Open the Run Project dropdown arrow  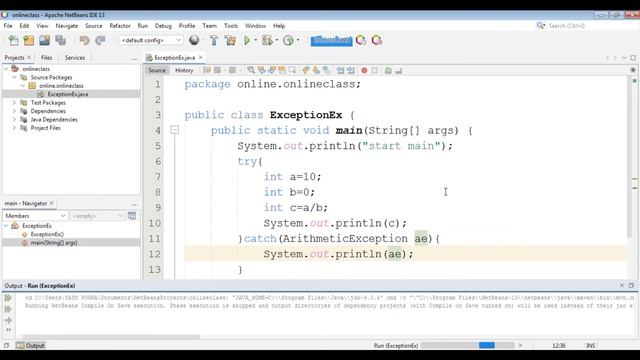256,40
